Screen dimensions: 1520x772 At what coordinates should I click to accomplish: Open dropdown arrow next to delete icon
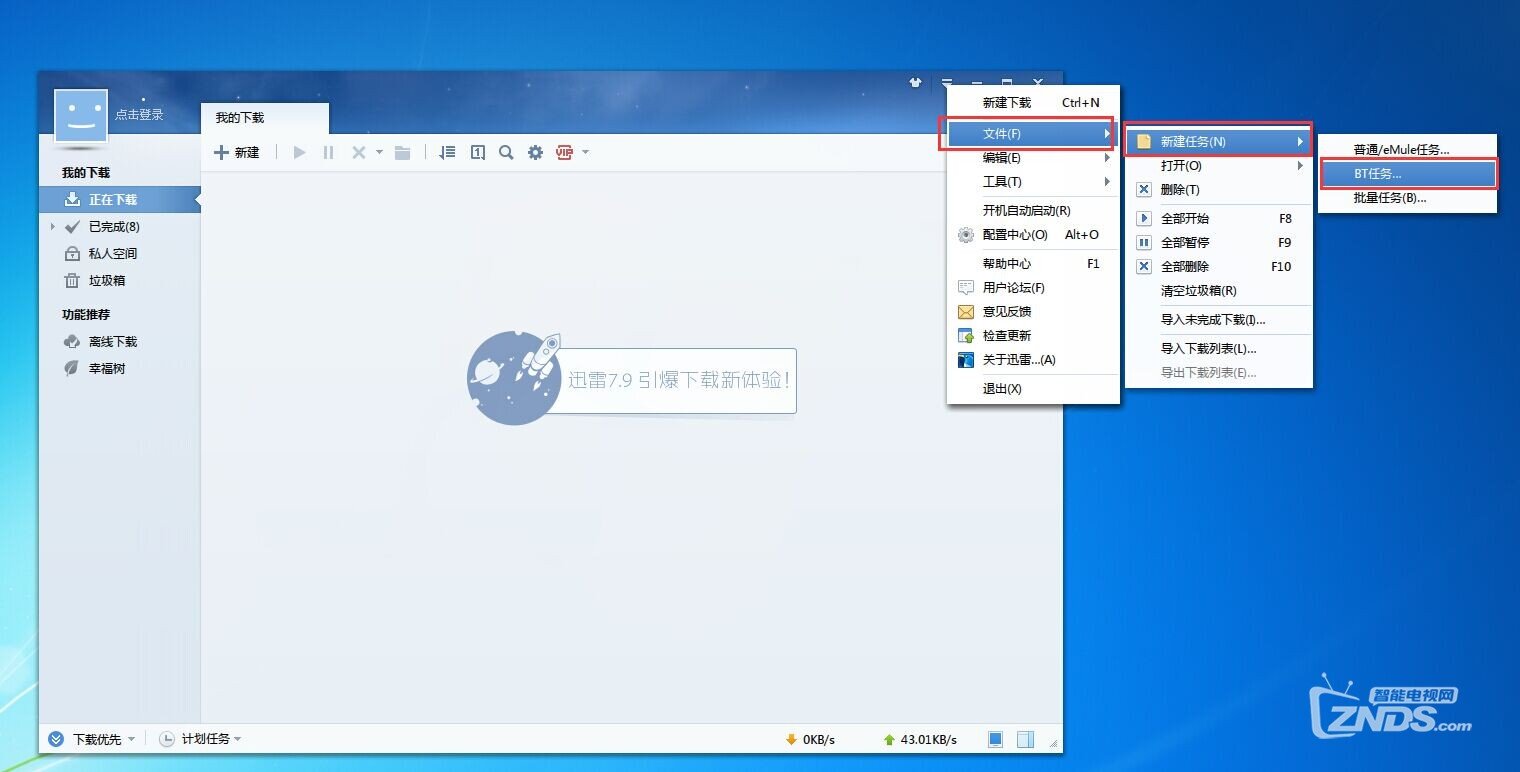click(379, 153)
